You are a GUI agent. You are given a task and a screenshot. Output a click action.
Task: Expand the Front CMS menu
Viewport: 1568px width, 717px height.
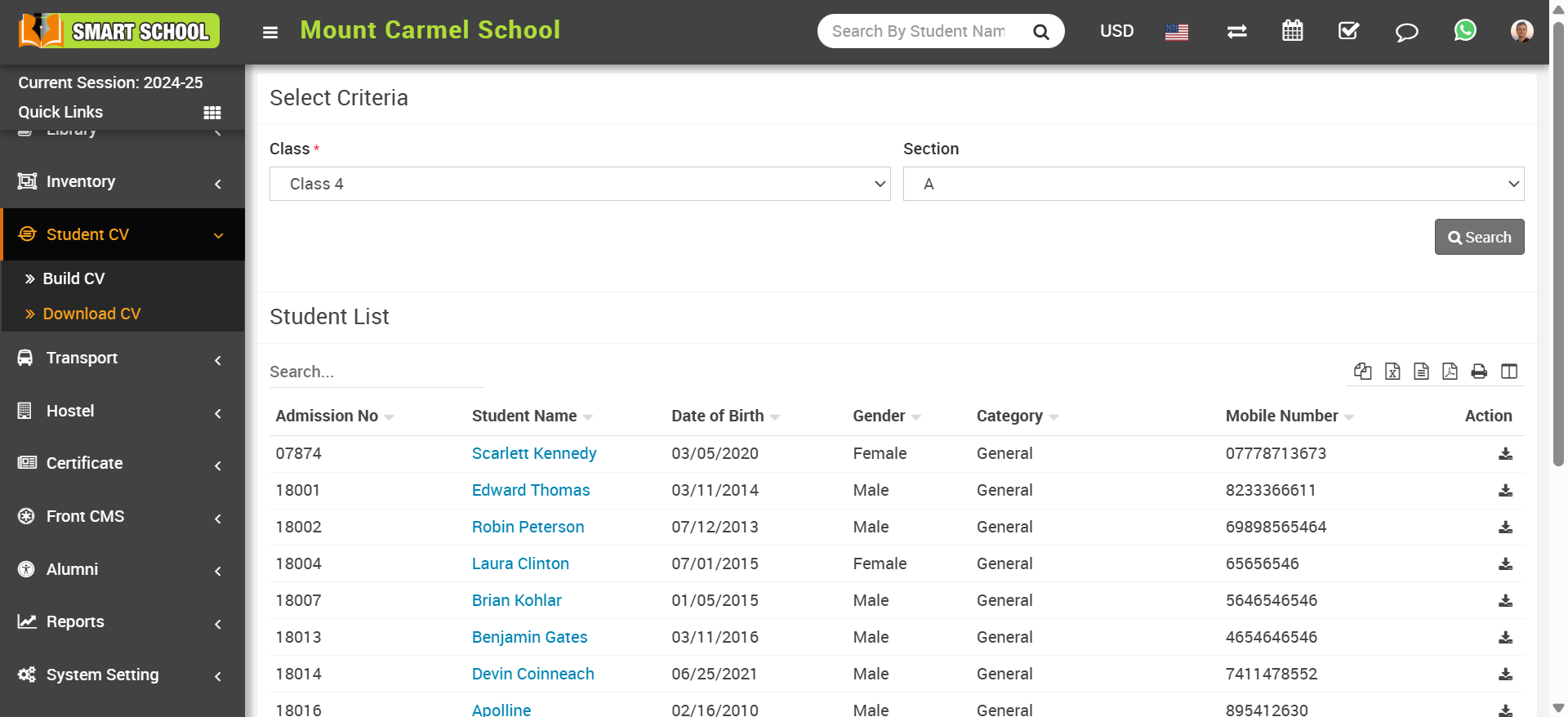pyautogui.click(x=122, y=517)
